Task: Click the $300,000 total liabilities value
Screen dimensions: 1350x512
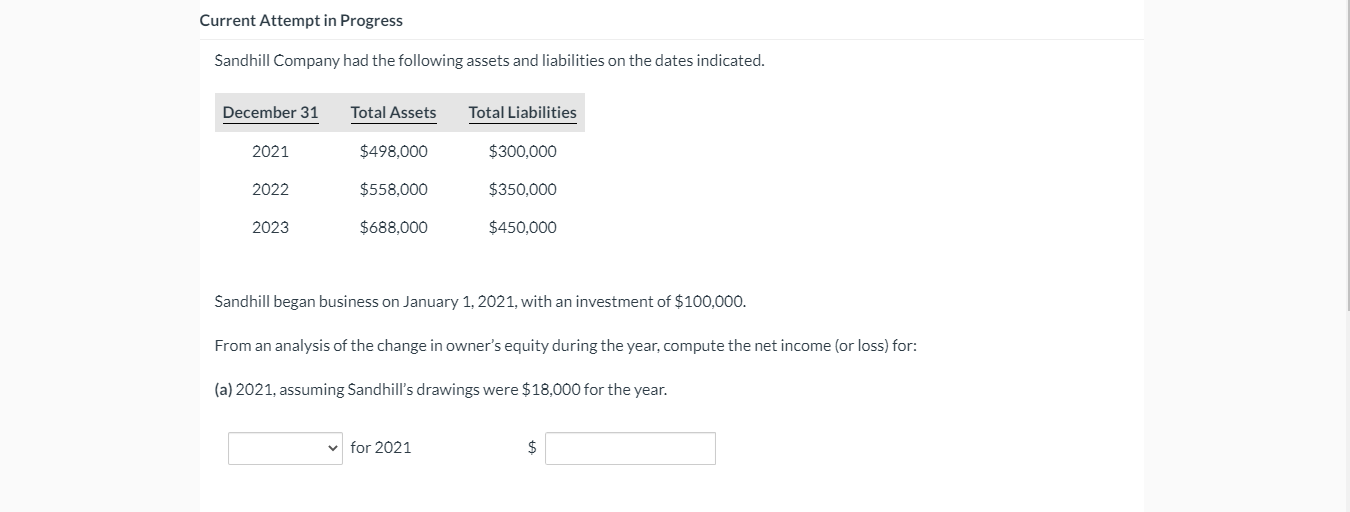Action: pyautogui.click(x=522, y=151)
